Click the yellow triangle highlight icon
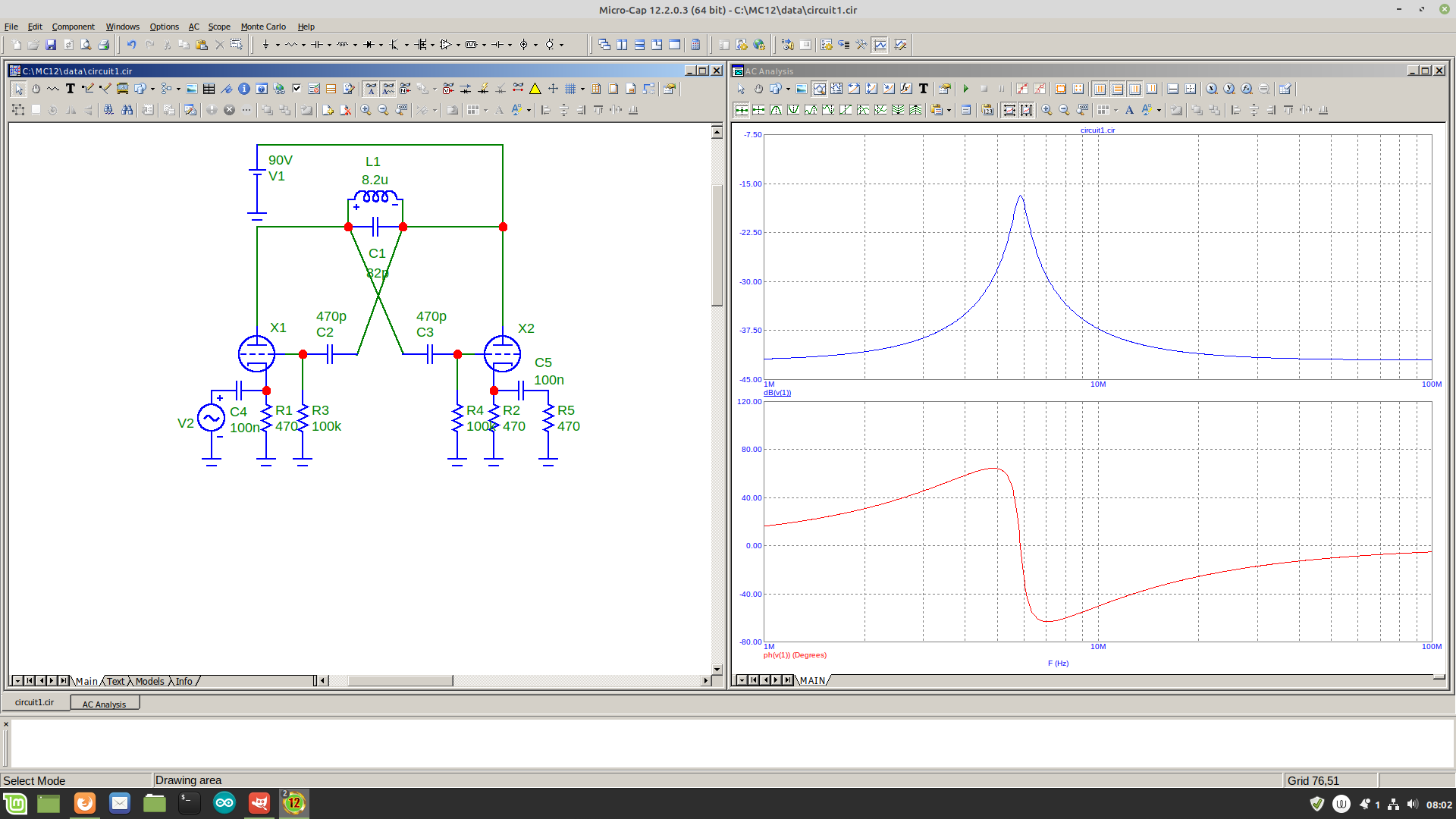This screenshot has height=819, width=1456. pyautogui.click(x=535, y=89)
